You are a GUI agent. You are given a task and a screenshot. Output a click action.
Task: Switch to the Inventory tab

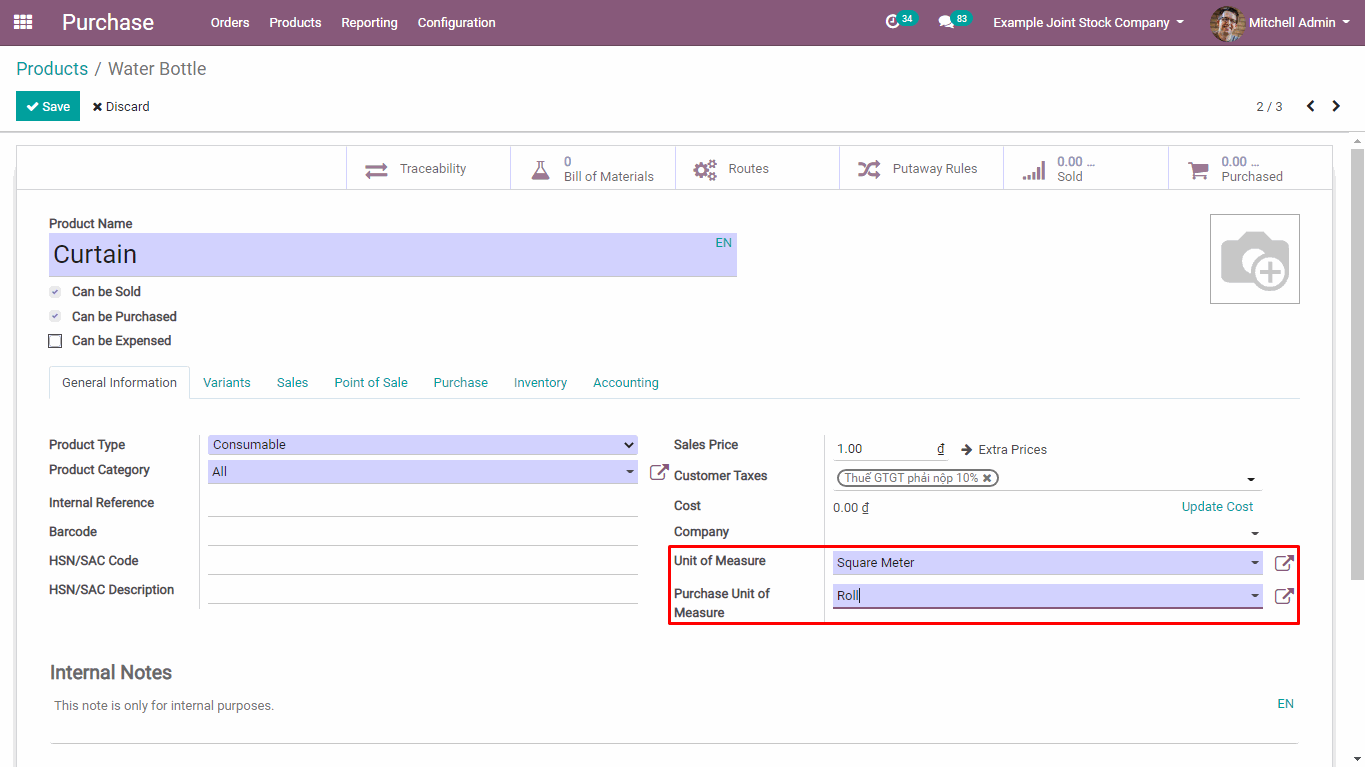point(540,383)
